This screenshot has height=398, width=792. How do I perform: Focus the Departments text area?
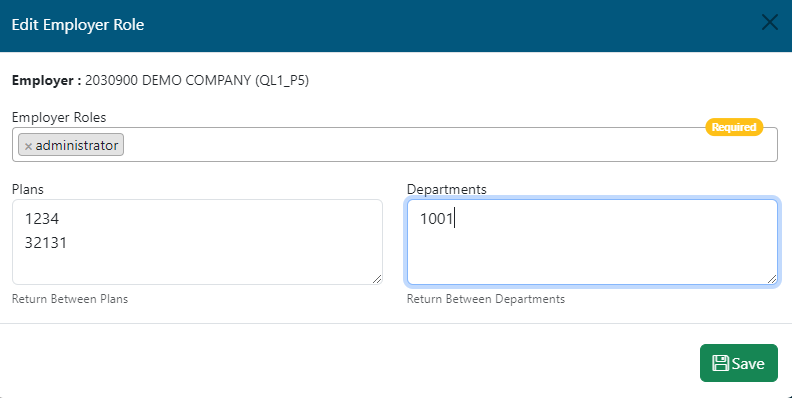pyautogui.click(x=592, y=242)
